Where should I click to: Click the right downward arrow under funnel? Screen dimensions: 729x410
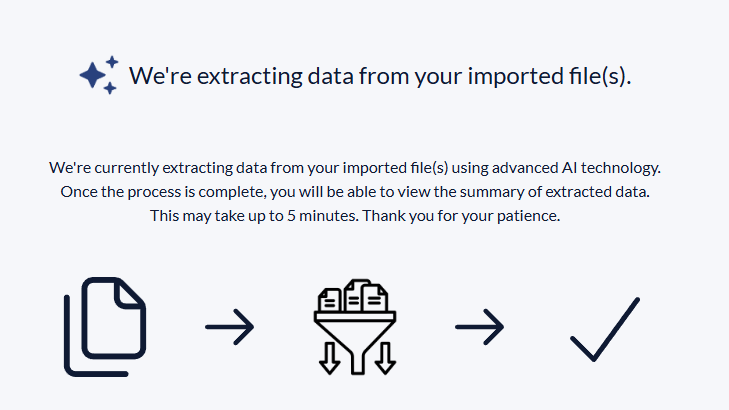click(x=382, y=358)
